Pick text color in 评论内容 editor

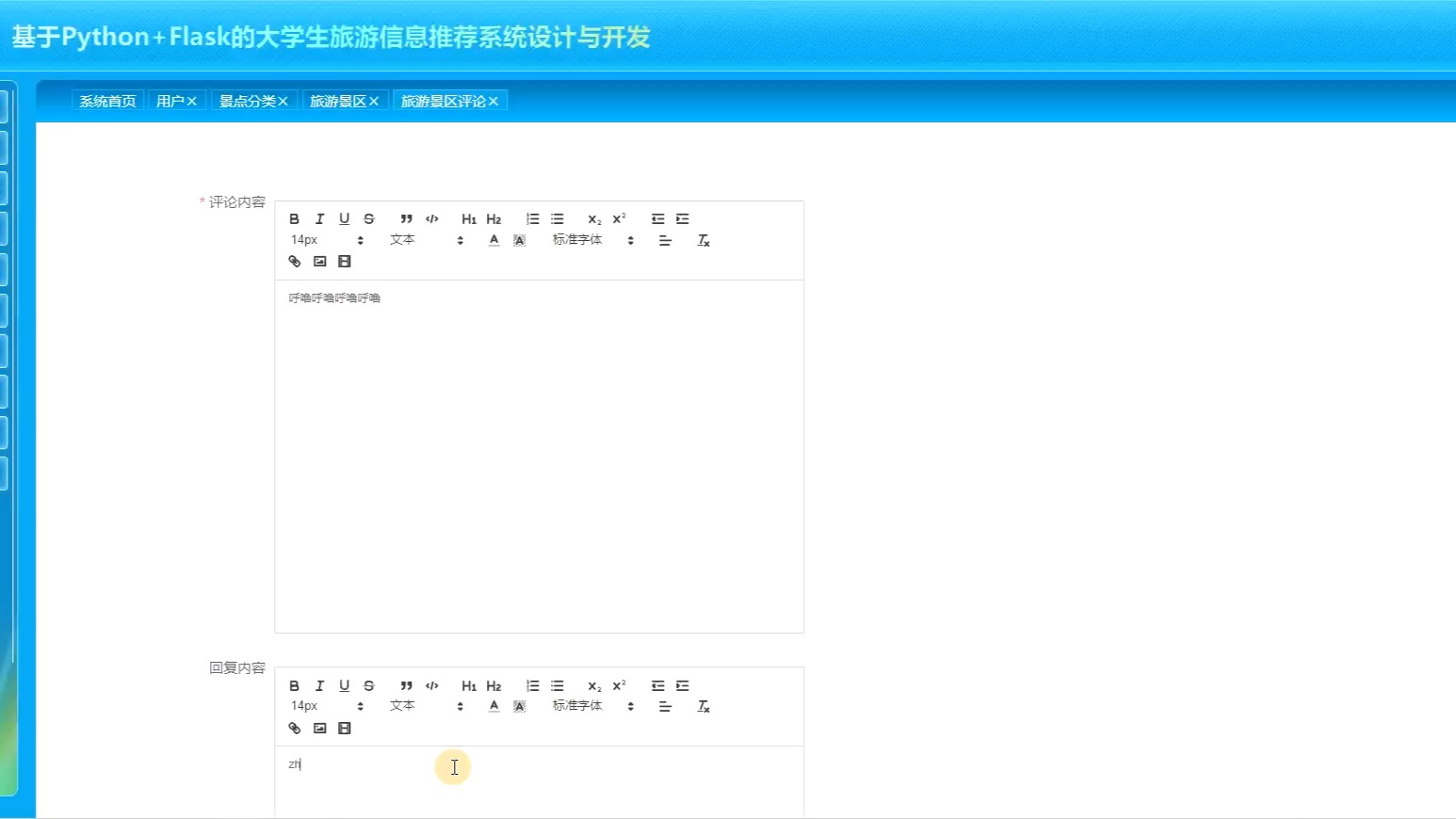click(493, 241)
